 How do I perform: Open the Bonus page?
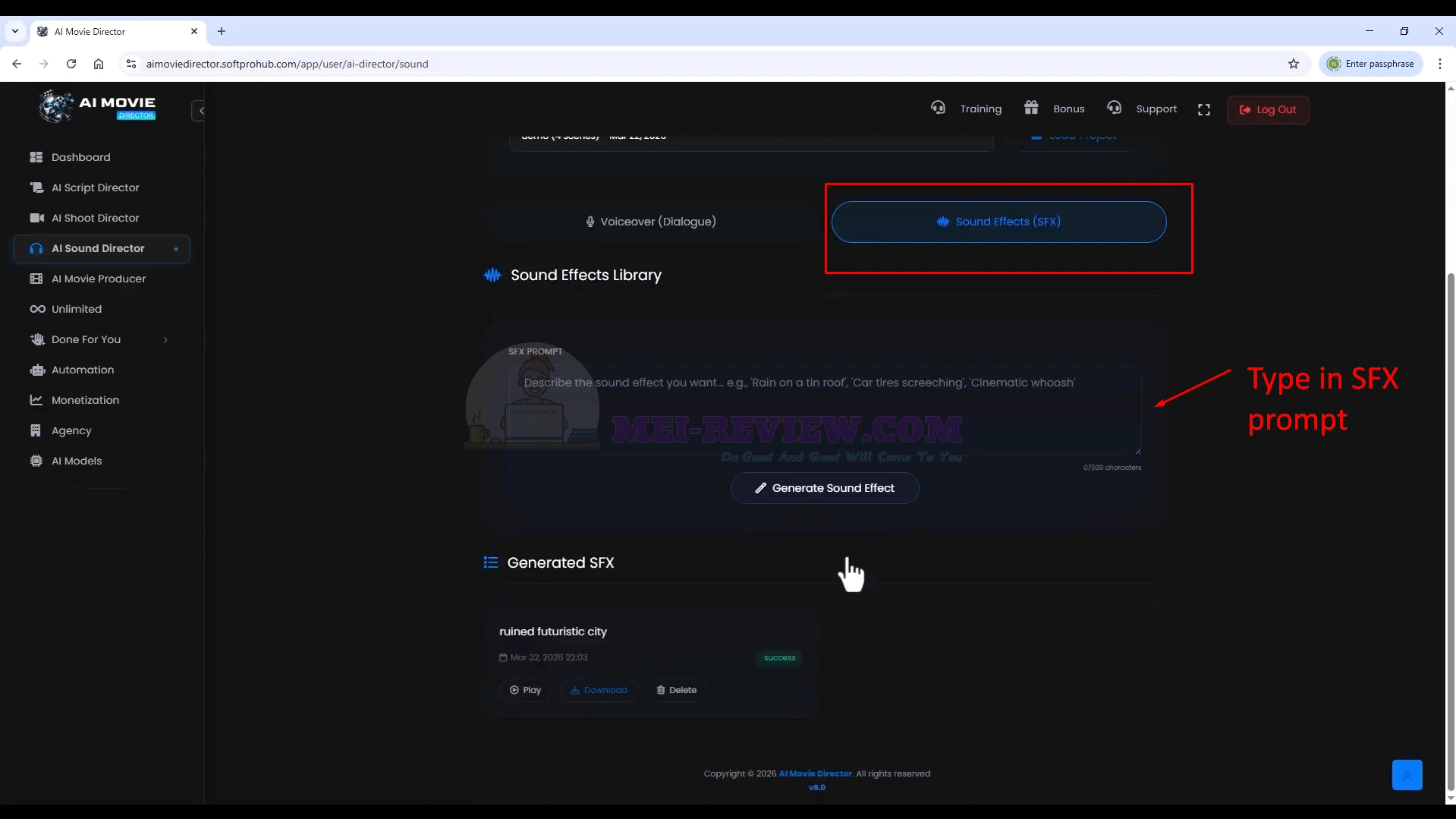coord(1054,109)
